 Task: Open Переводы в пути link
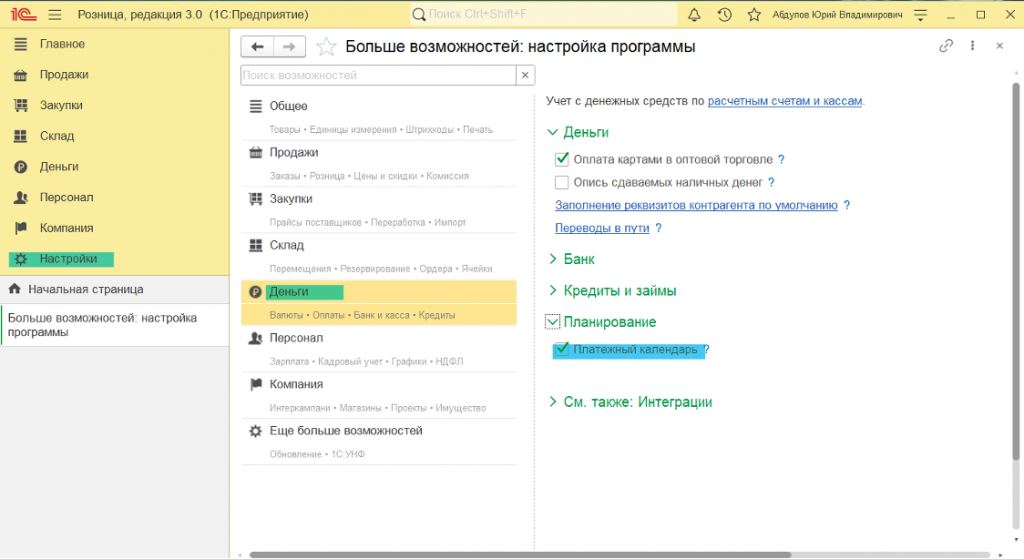coord(602,228)
